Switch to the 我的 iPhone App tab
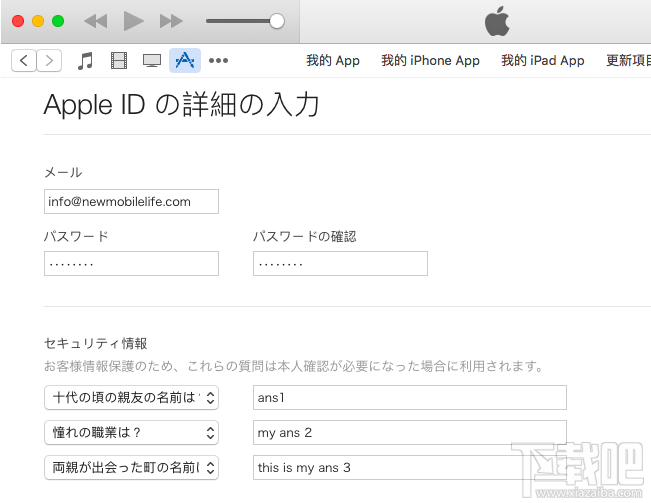This screenshot has height=503, width=651. [431, 61]
